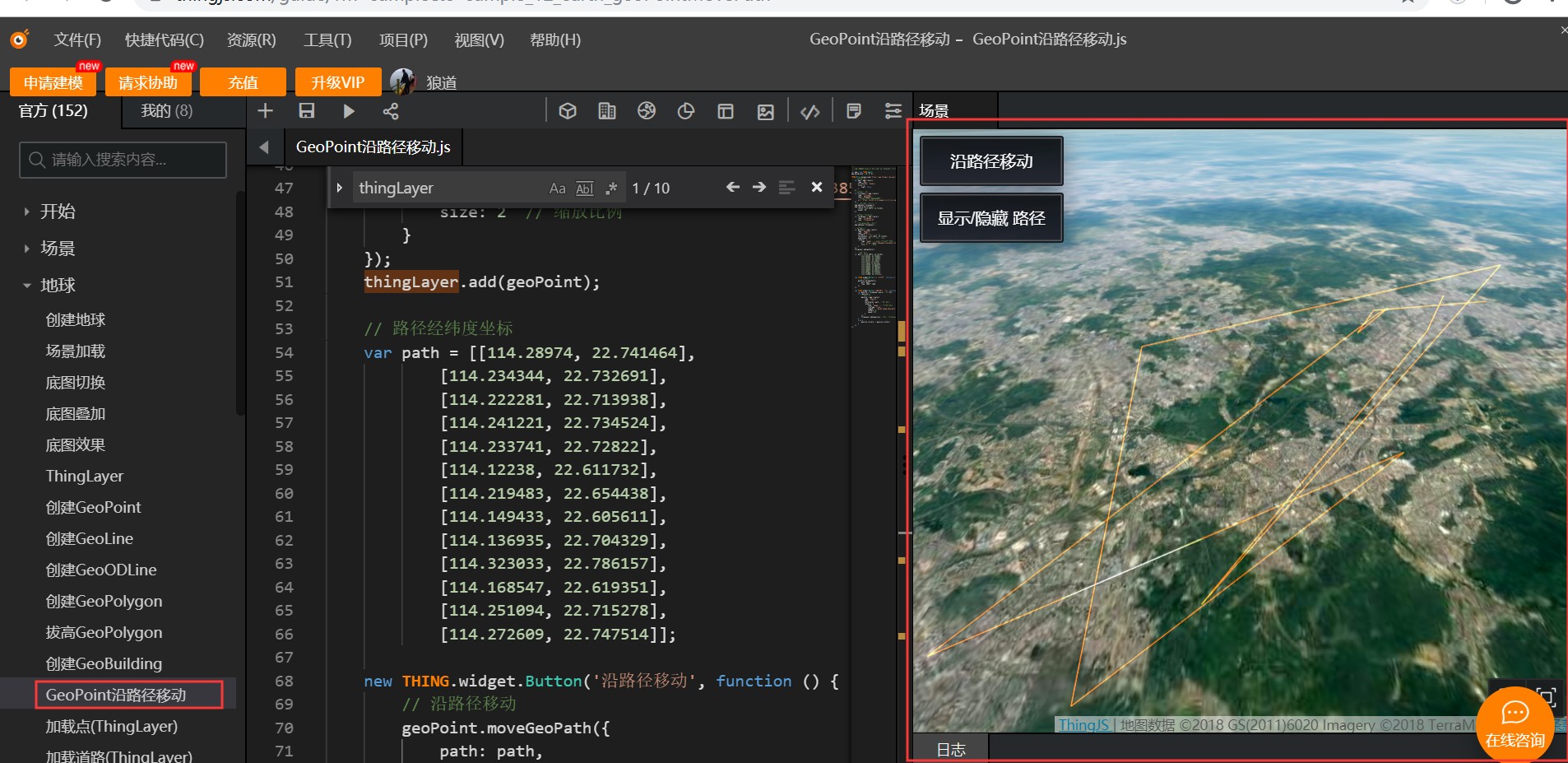Open the pie chart icon
The height and width of the screenshot is (763, 1568).
pyautogui.click(x=686, y=110)
